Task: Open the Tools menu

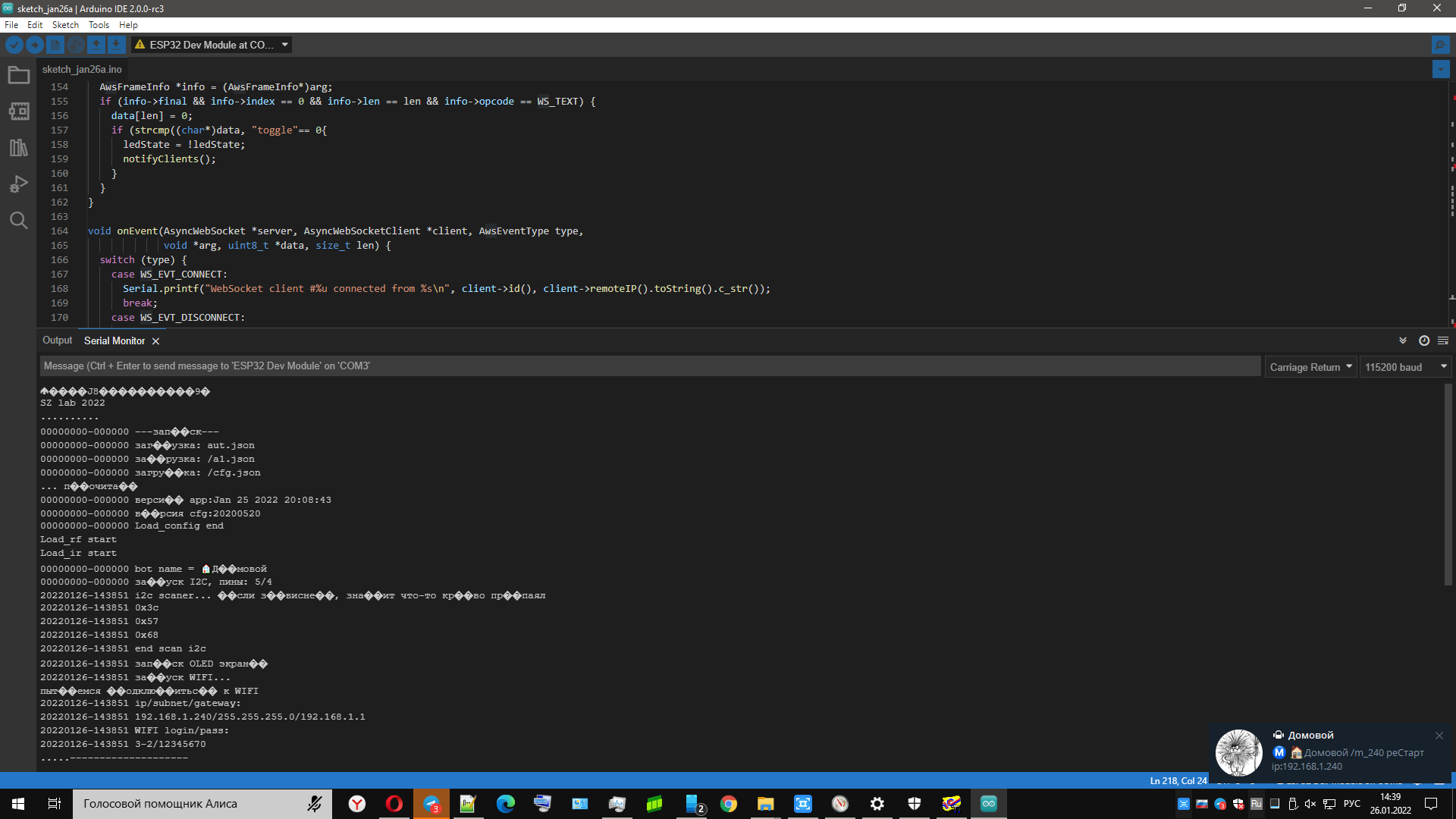Action: pos(99,25)
